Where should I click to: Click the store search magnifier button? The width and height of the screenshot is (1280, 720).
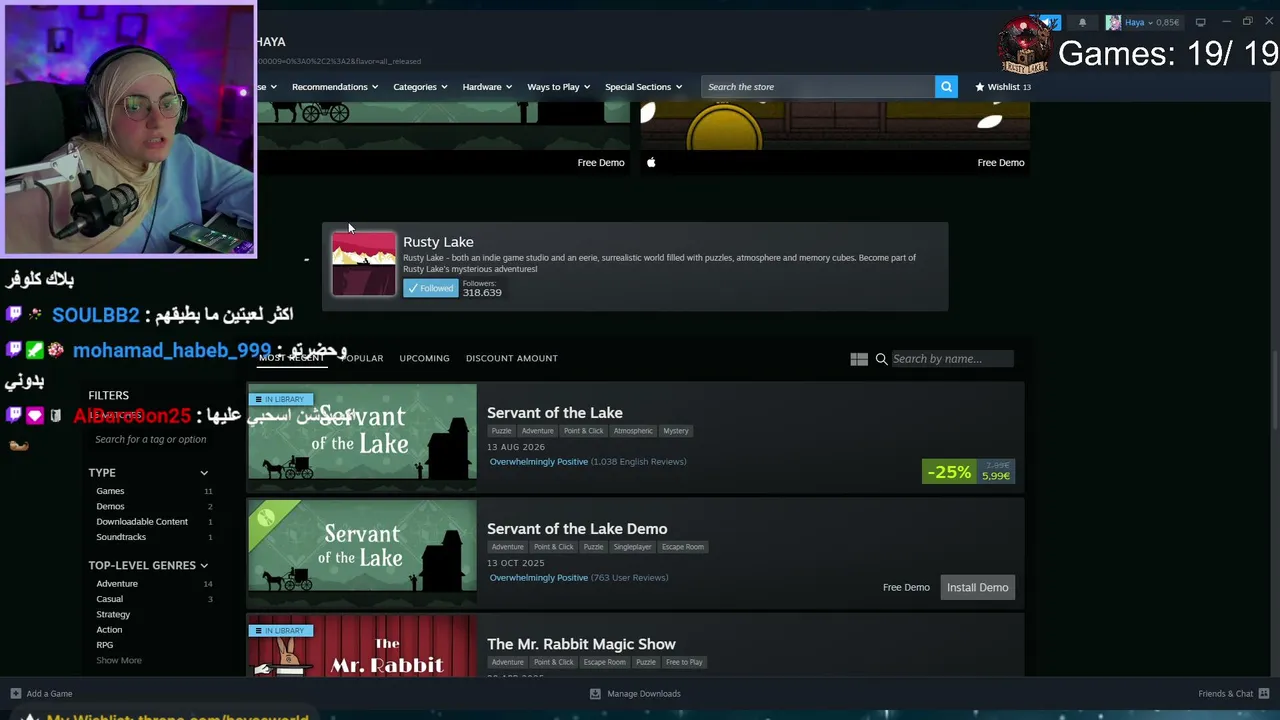pos(946,87)
